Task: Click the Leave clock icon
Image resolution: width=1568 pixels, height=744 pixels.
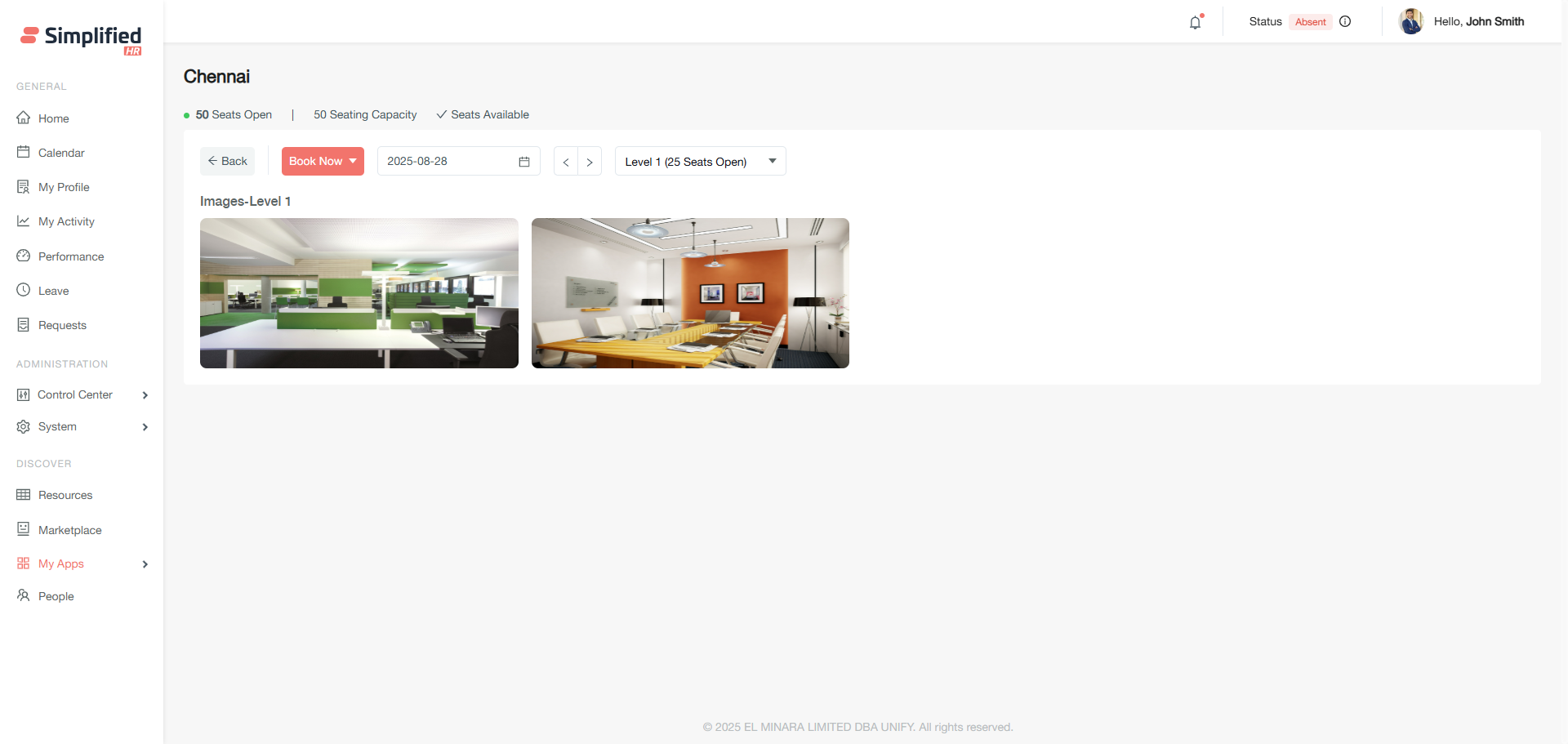Action: pos(24,291)
